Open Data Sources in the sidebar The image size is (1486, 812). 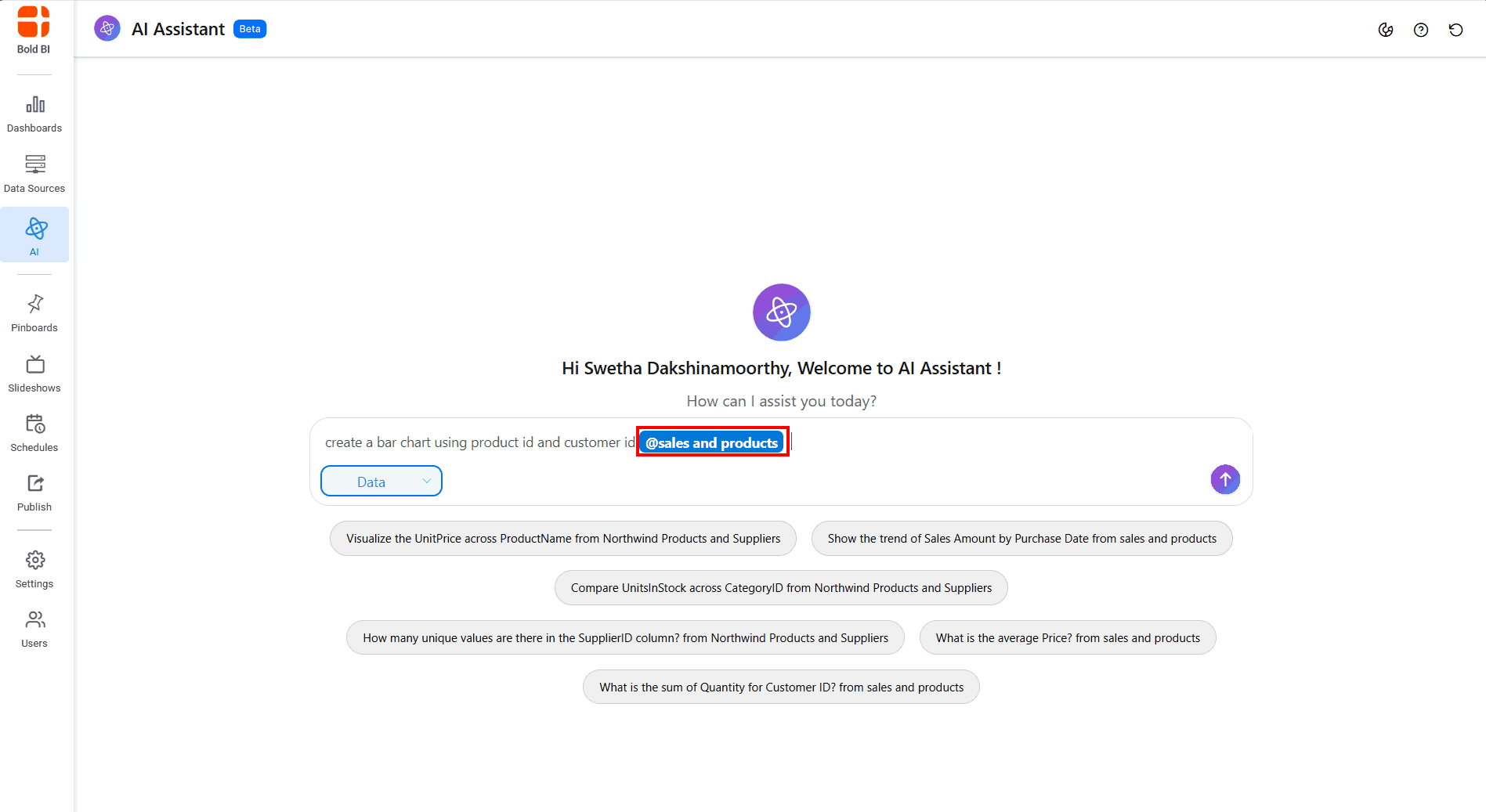[x=34, y=174]
